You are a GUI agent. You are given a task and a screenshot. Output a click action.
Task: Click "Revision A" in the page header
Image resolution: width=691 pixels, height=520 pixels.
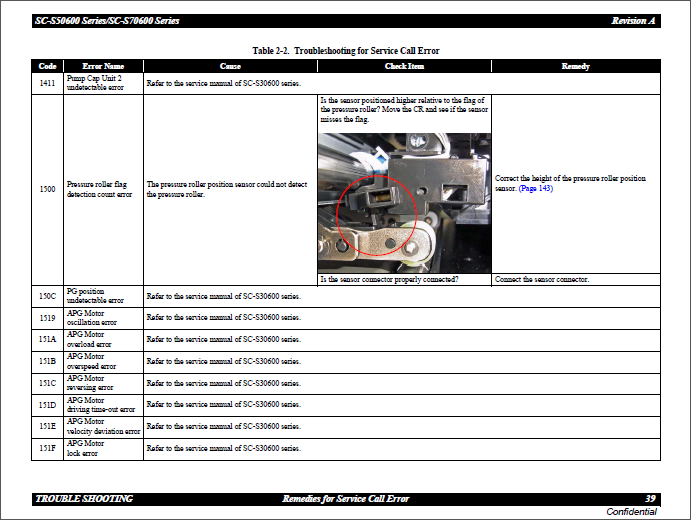(635, 21)
